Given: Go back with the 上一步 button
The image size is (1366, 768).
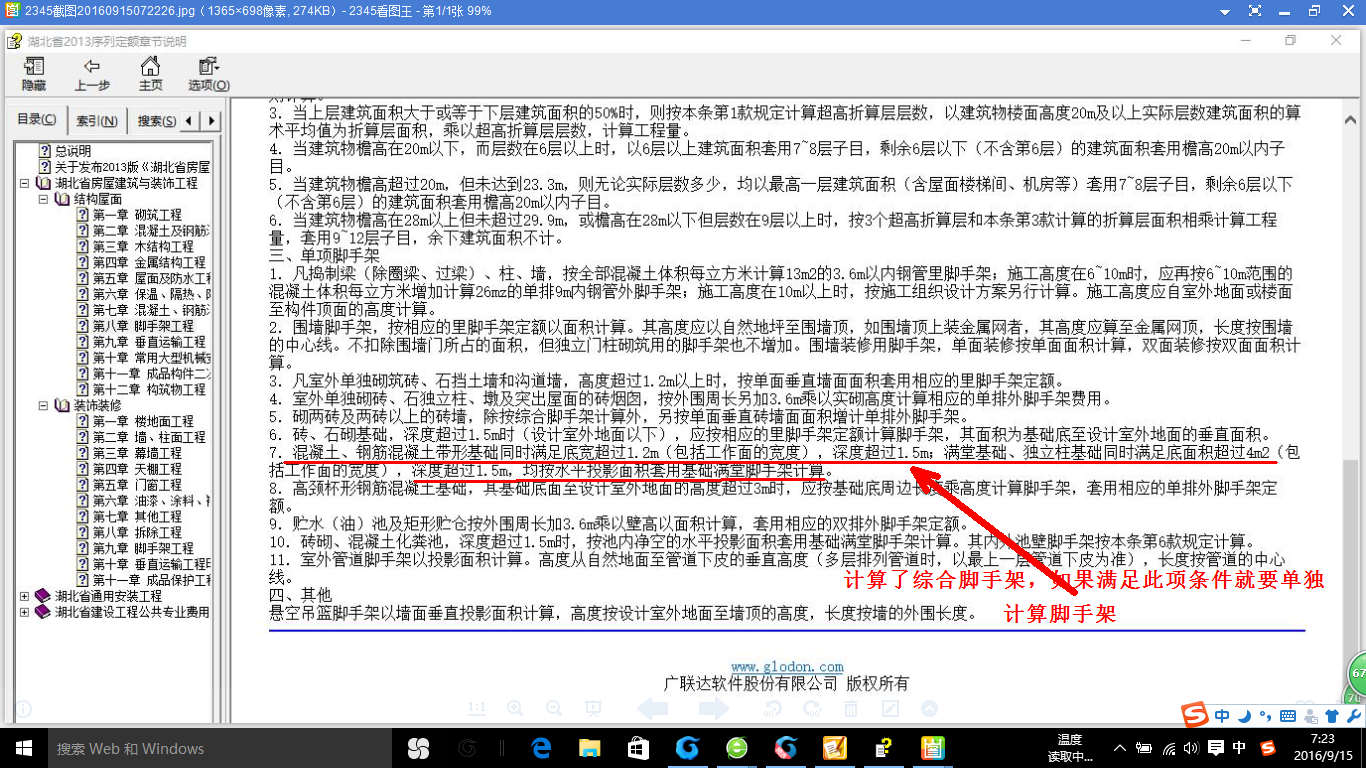Looking at the screenshot, I should 92,75.
